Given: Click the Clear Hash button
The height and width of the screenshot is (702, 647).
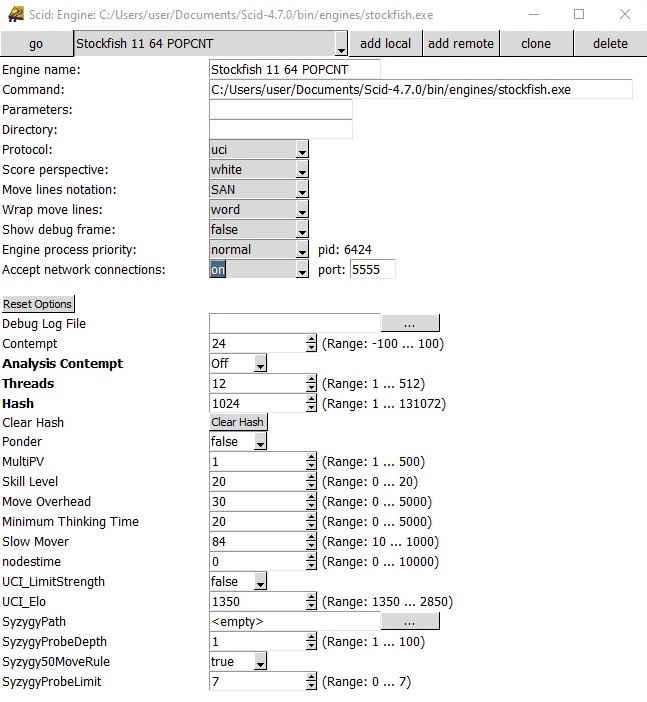Looking at the screenshot, I should 238,422.
